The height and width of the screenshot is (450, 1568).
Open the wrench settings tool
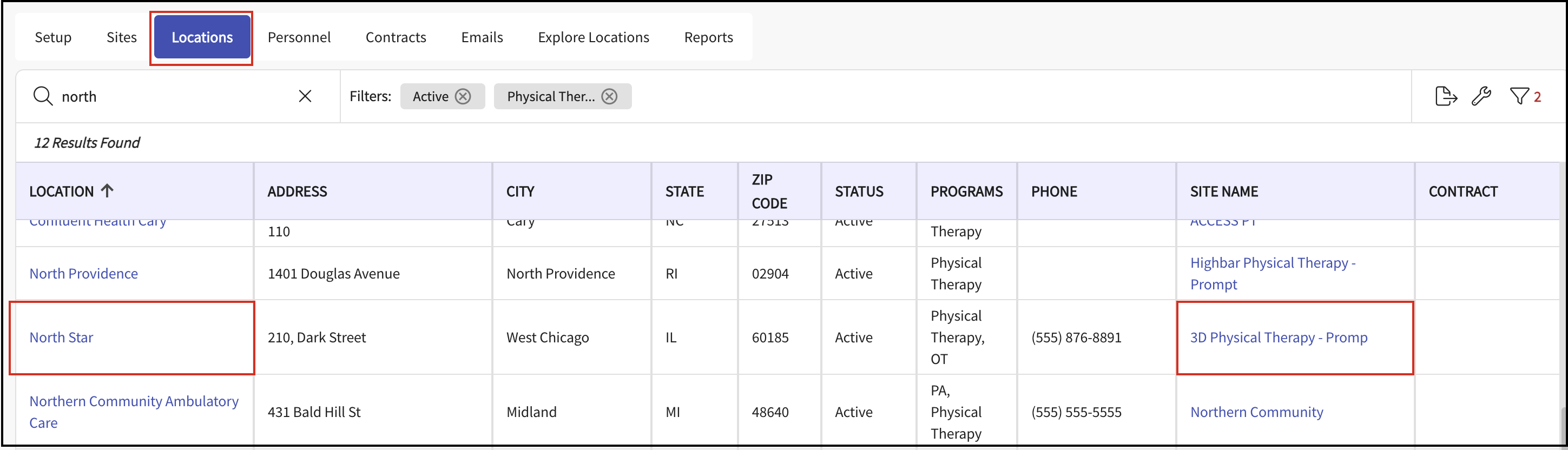(x=1481, y=96)
